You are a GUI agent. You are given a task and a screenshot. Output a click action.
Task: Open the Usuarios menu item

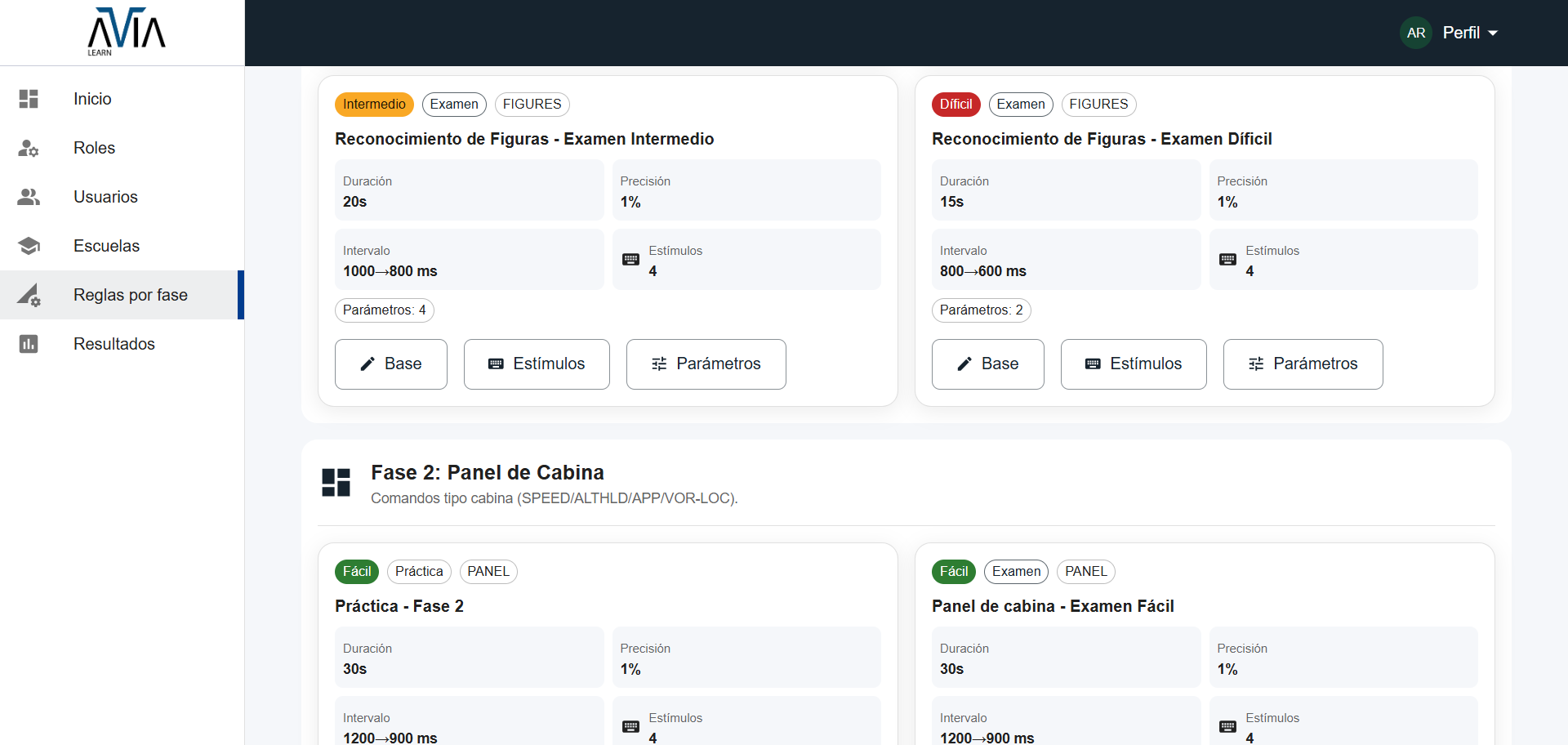pos(105,197)
